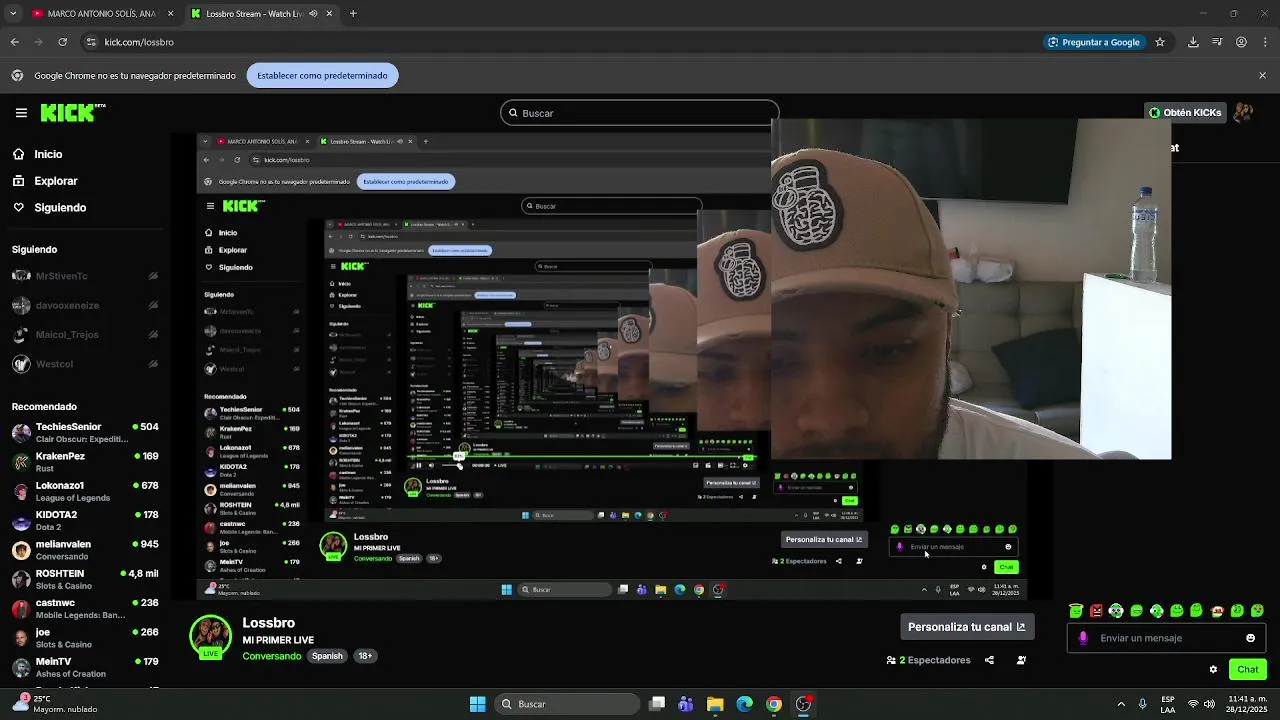
Task: Click the Spanish language tag
Action: (x=327, y=656)
